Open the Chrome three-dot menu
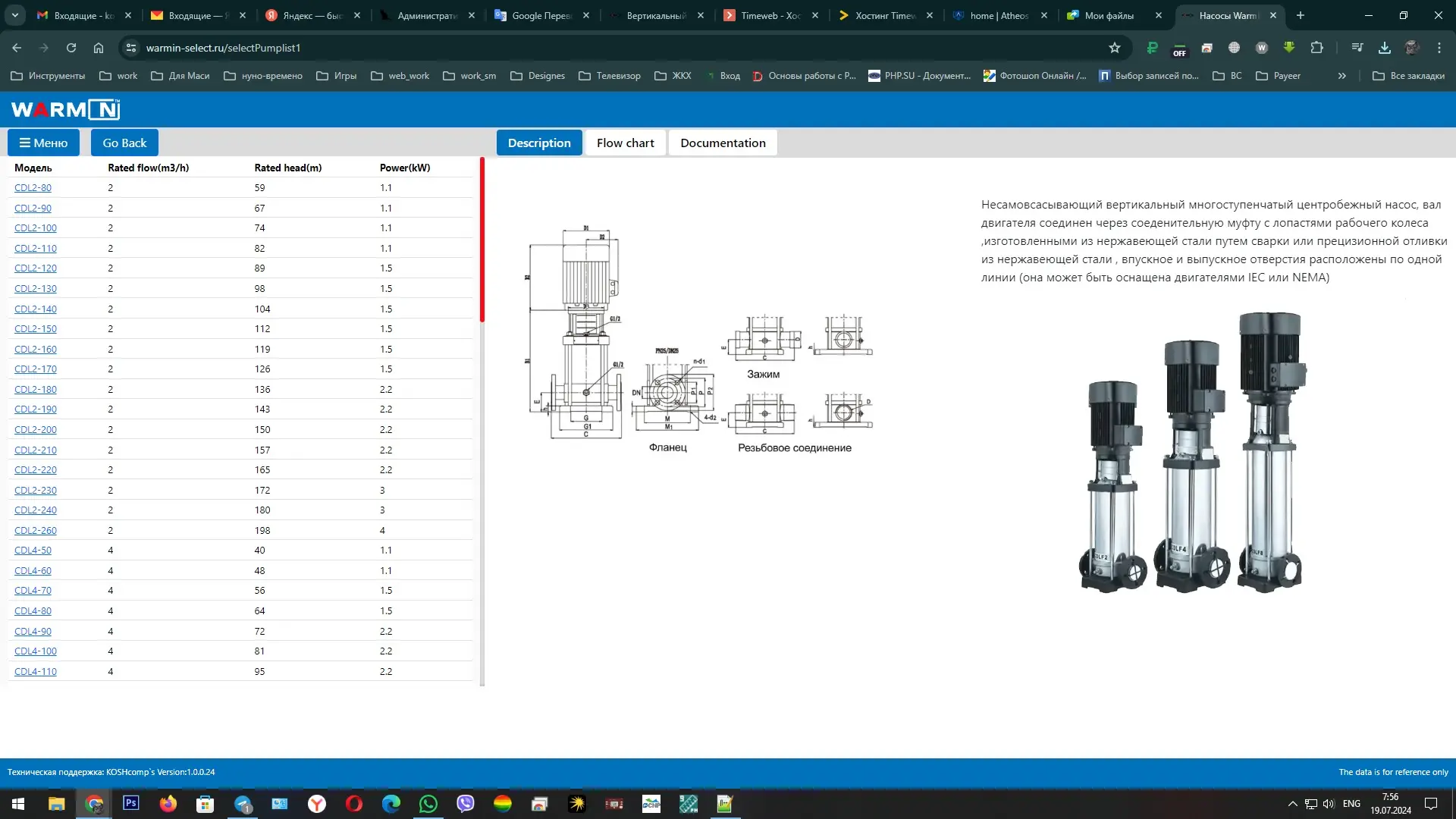The height and width of the screenshot is (819, 1456). point(1439,48)
